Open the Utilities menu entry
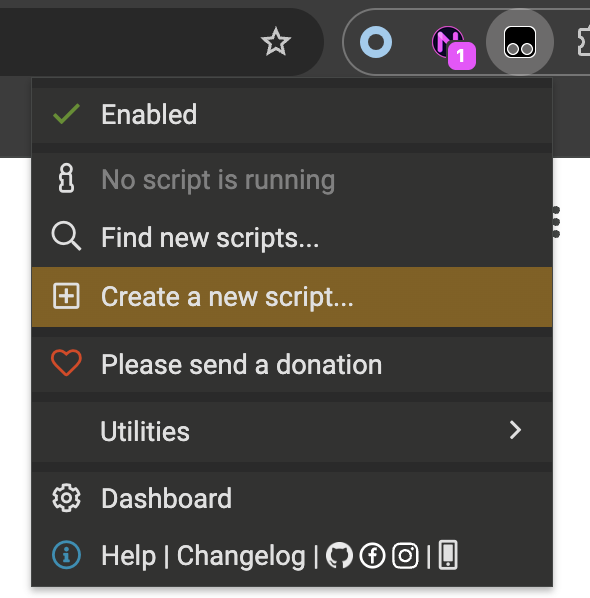Screen dimensions: 590x598 pos(292,431)
